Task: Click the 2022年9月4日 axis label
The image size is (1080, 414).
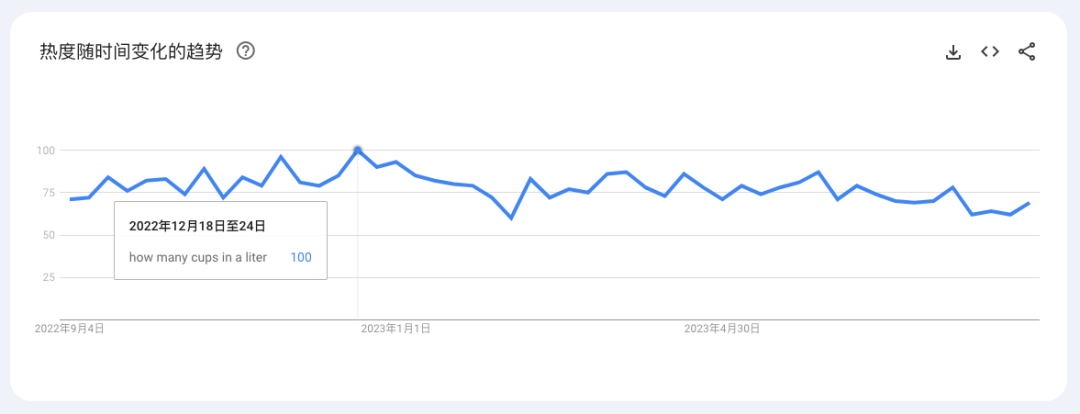Action: (x=69, y=328)
